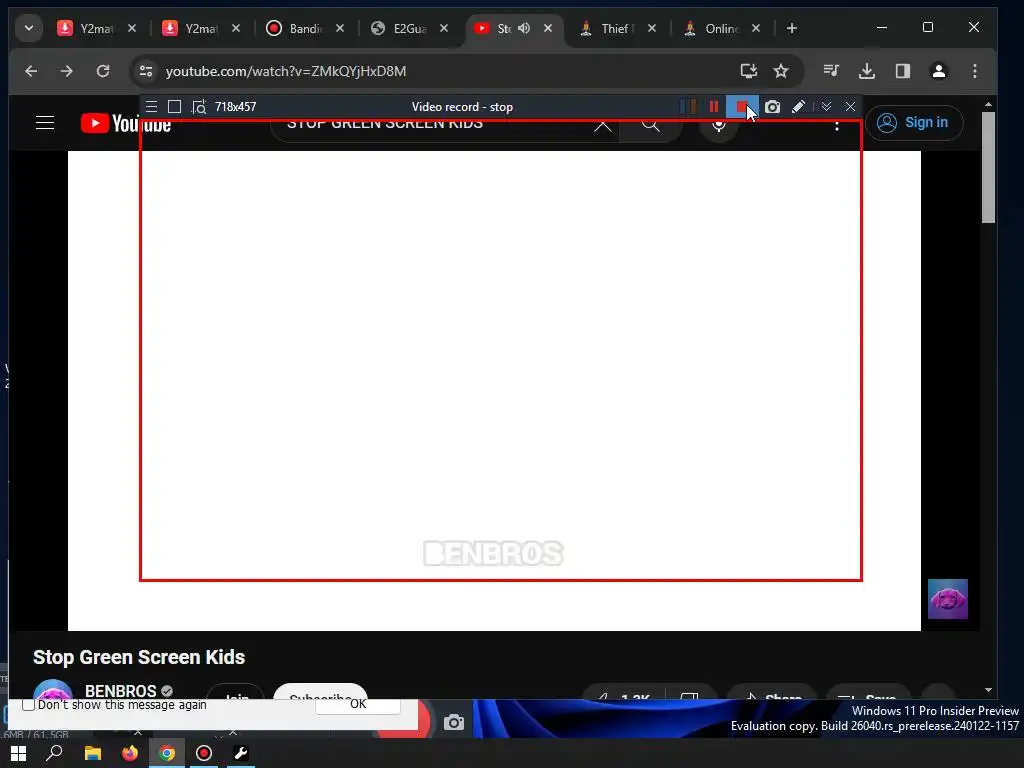Clear the YouTube search text
This screenshot has height=768, width=1024.
tap(602, 125)
